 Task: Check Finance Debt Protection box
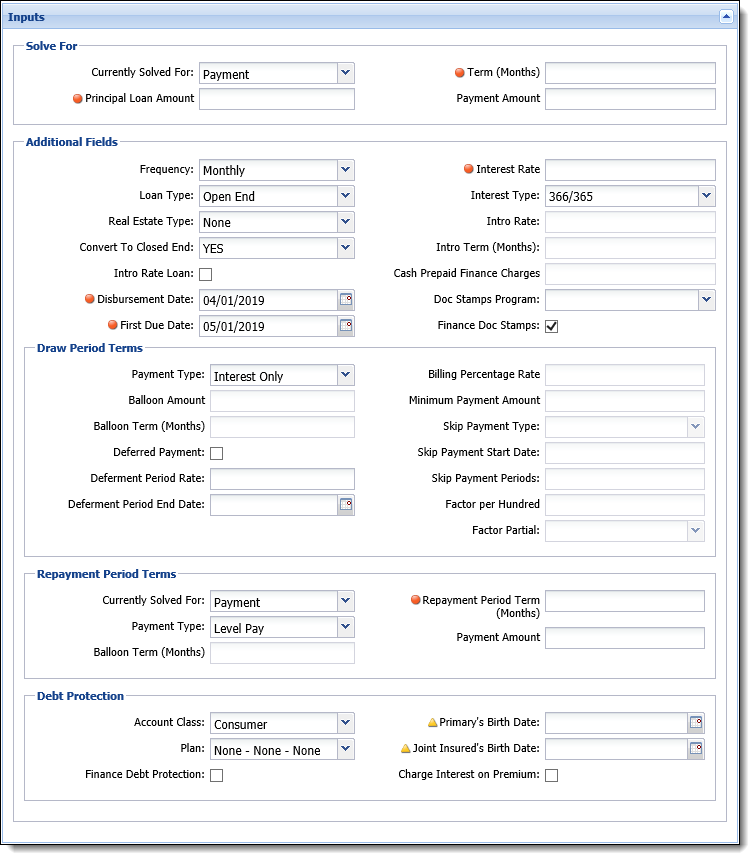[217, 775]
